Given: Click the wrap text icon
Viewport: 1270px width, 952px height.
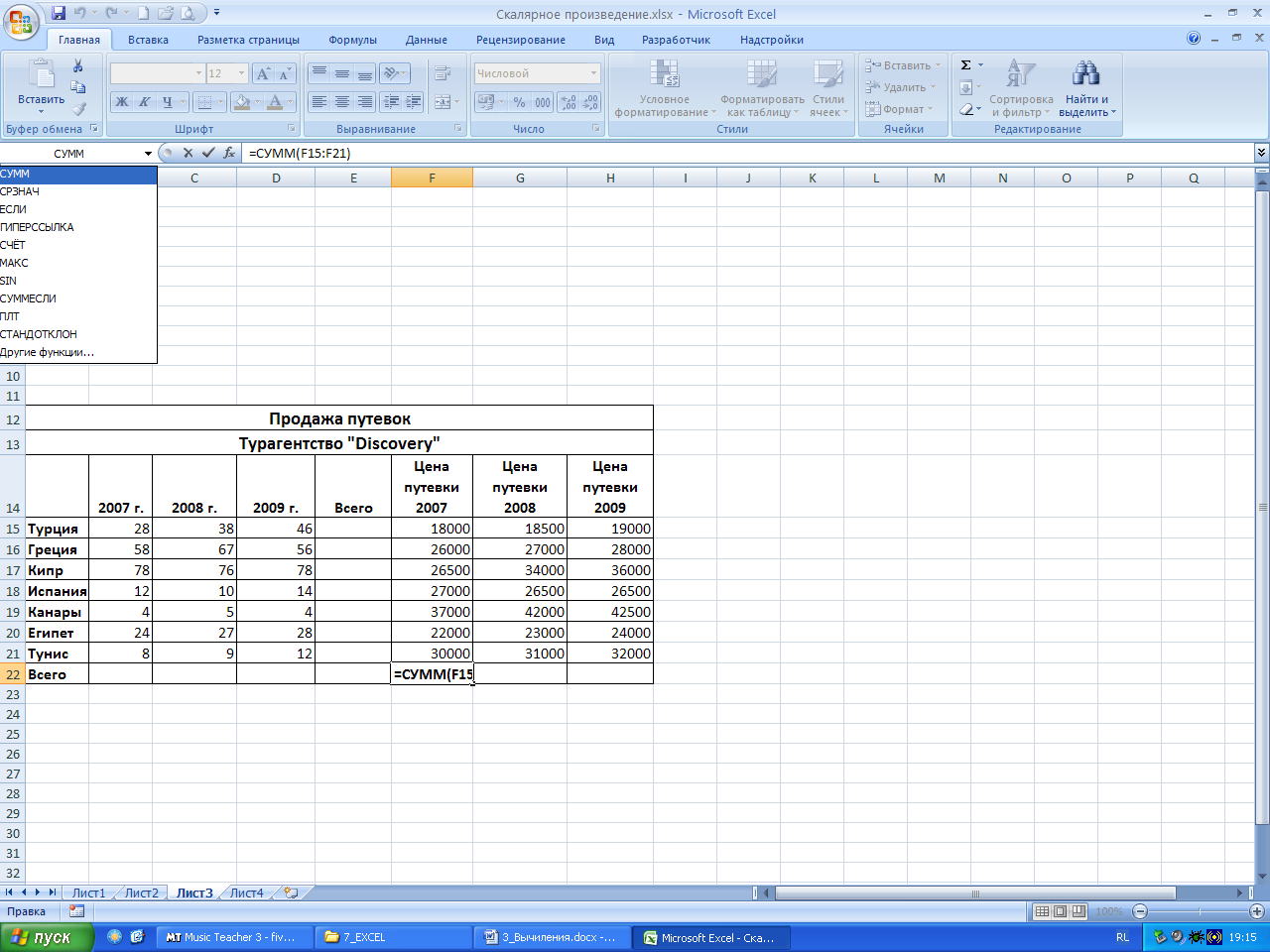Looking at the screenshot, I should (x=443, y=73).
